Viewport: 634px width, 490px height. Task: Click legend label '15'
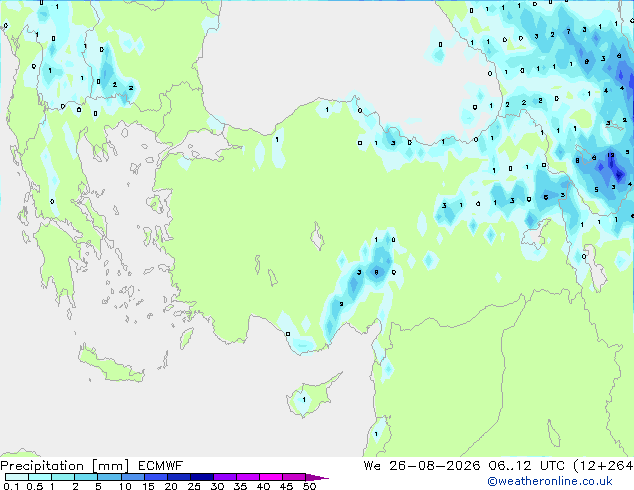148,486
